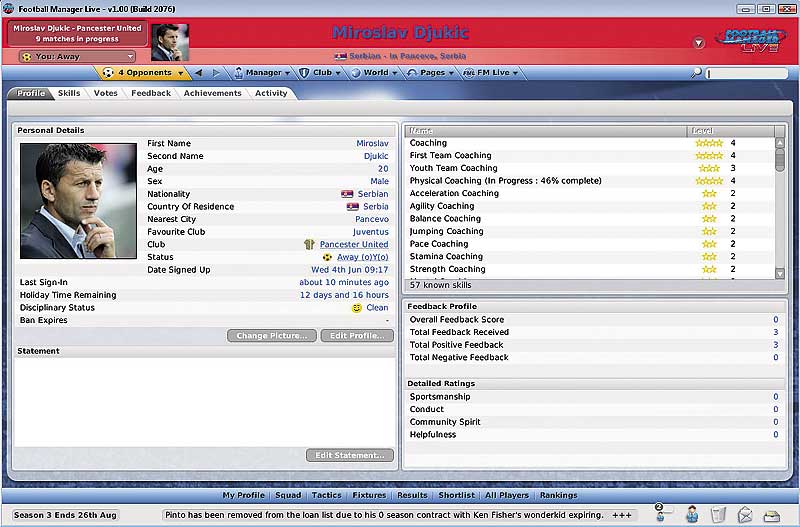Click the header manager photo thumbnail
The width and height of the screenshot is (800, 527).
170,42
